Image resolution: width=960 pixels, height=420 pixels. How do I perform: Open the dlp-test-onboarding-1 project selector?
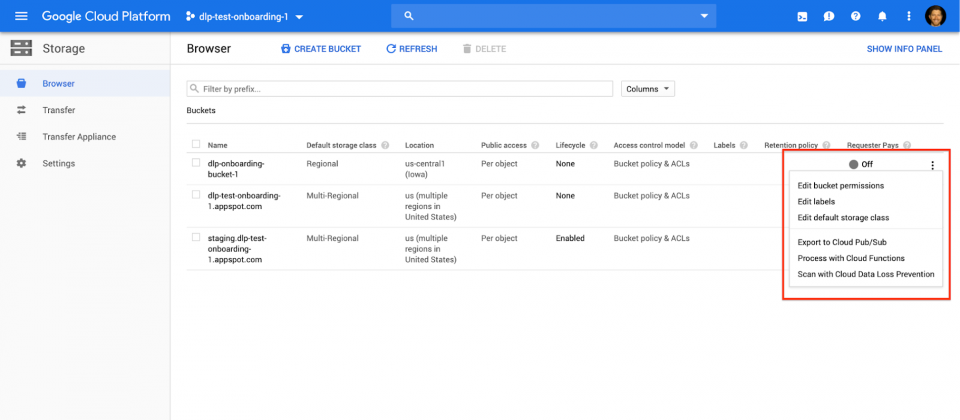coord(244,17)
